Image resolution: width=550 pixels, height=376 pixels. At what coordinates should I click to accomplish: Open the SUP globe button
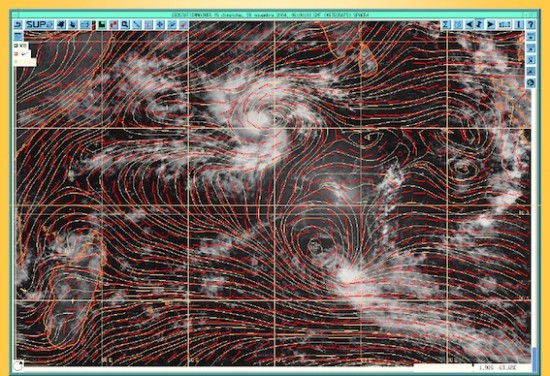pos(40,25)
